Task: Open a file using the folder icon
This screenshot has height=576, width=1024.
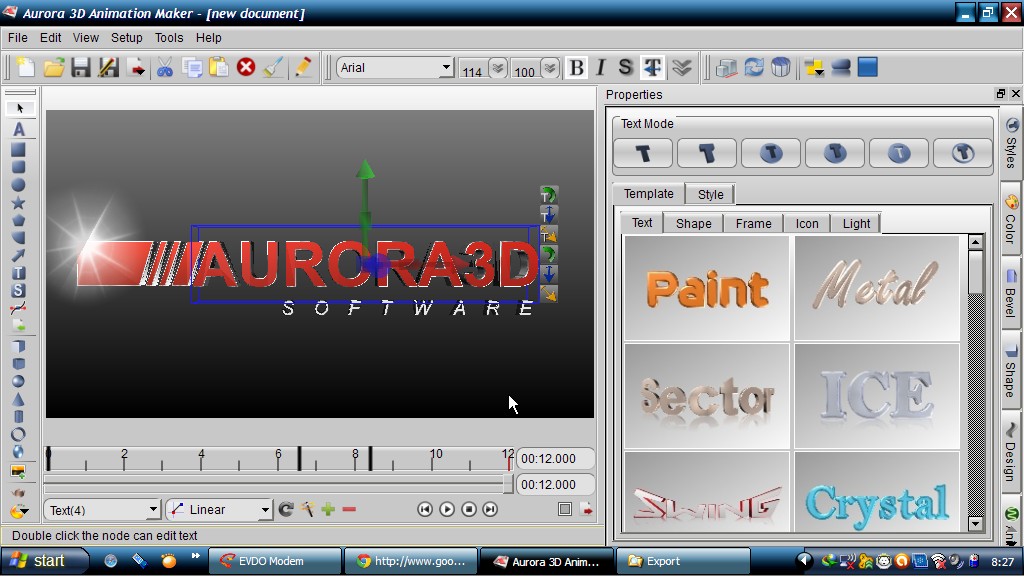Action: [x=54, y=67]
